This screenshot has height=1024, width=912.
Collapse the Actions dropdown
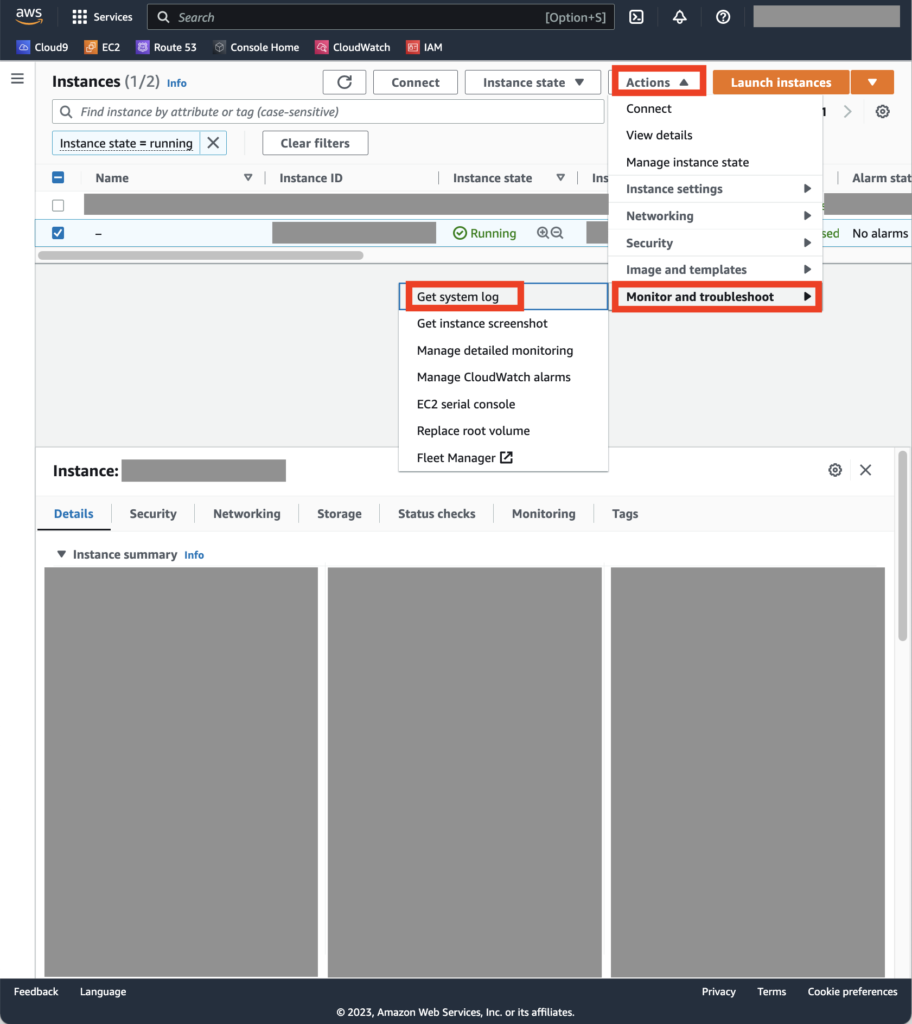click(x=658, y=82)
